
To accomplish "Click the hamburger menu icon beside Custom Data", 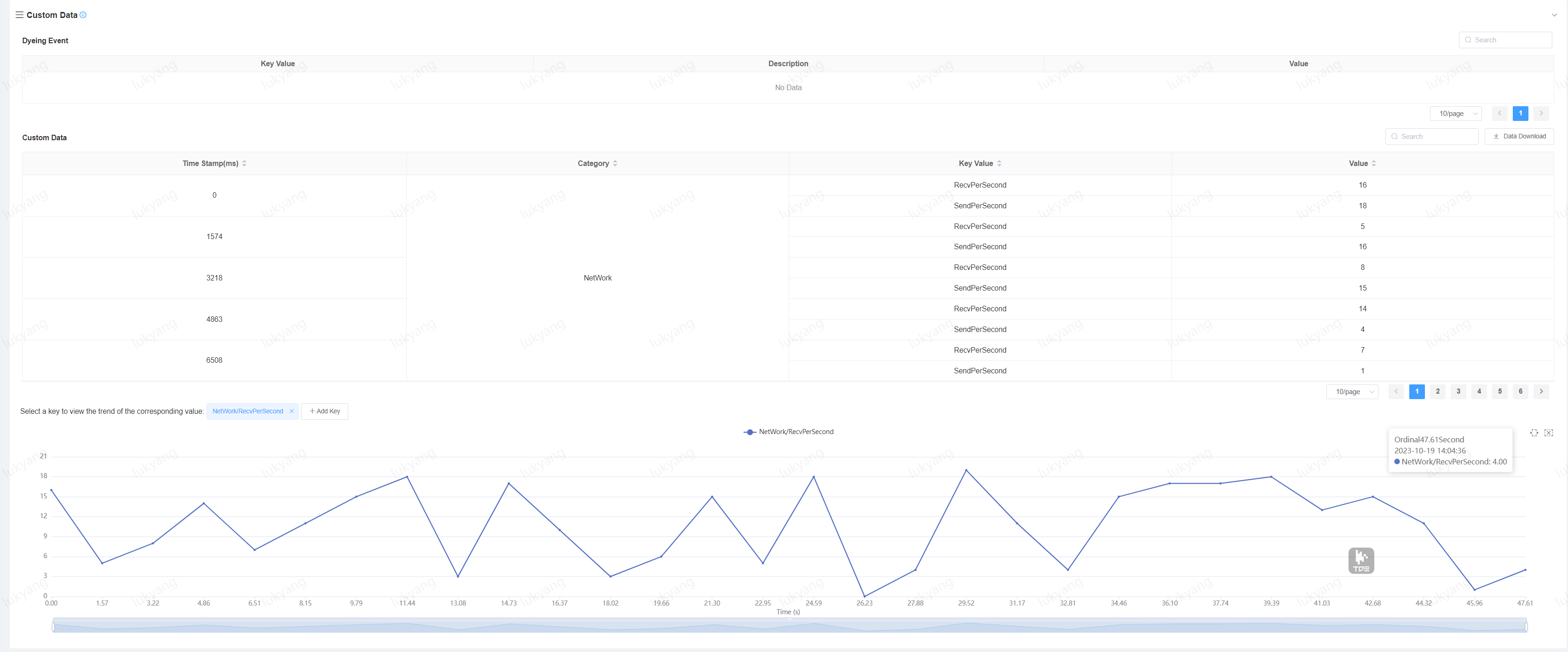I will click(19, 15).
